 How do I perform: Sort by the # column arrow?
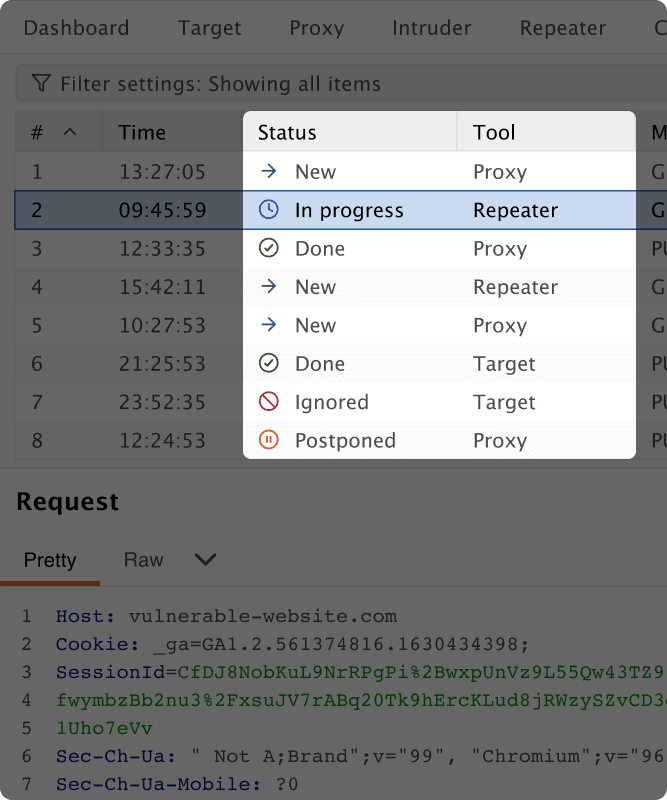[x=69, y=132]
